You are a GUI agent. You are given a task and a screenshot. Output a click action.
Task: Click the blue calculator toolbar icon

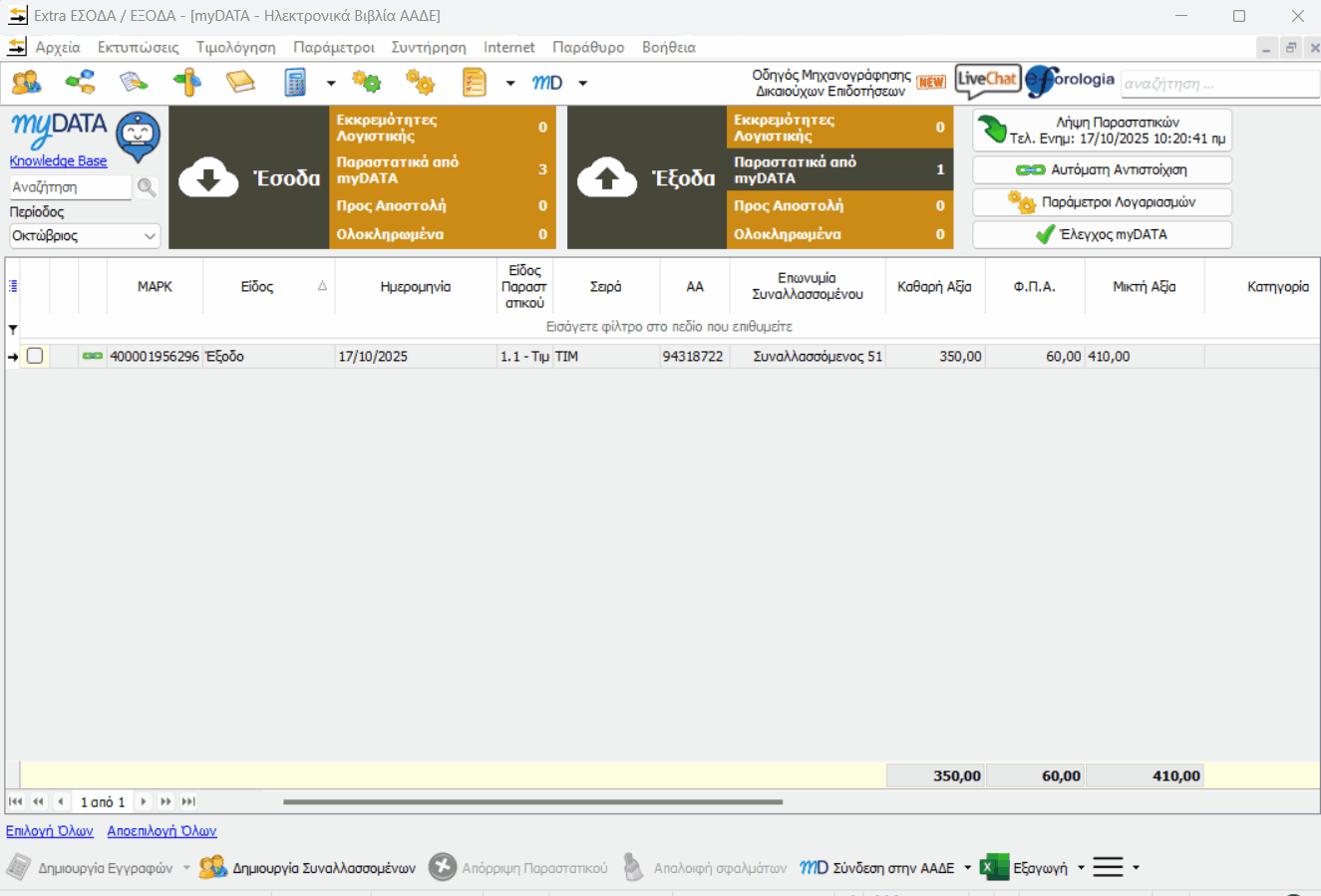pyautogui.click(x=295, y=83)
